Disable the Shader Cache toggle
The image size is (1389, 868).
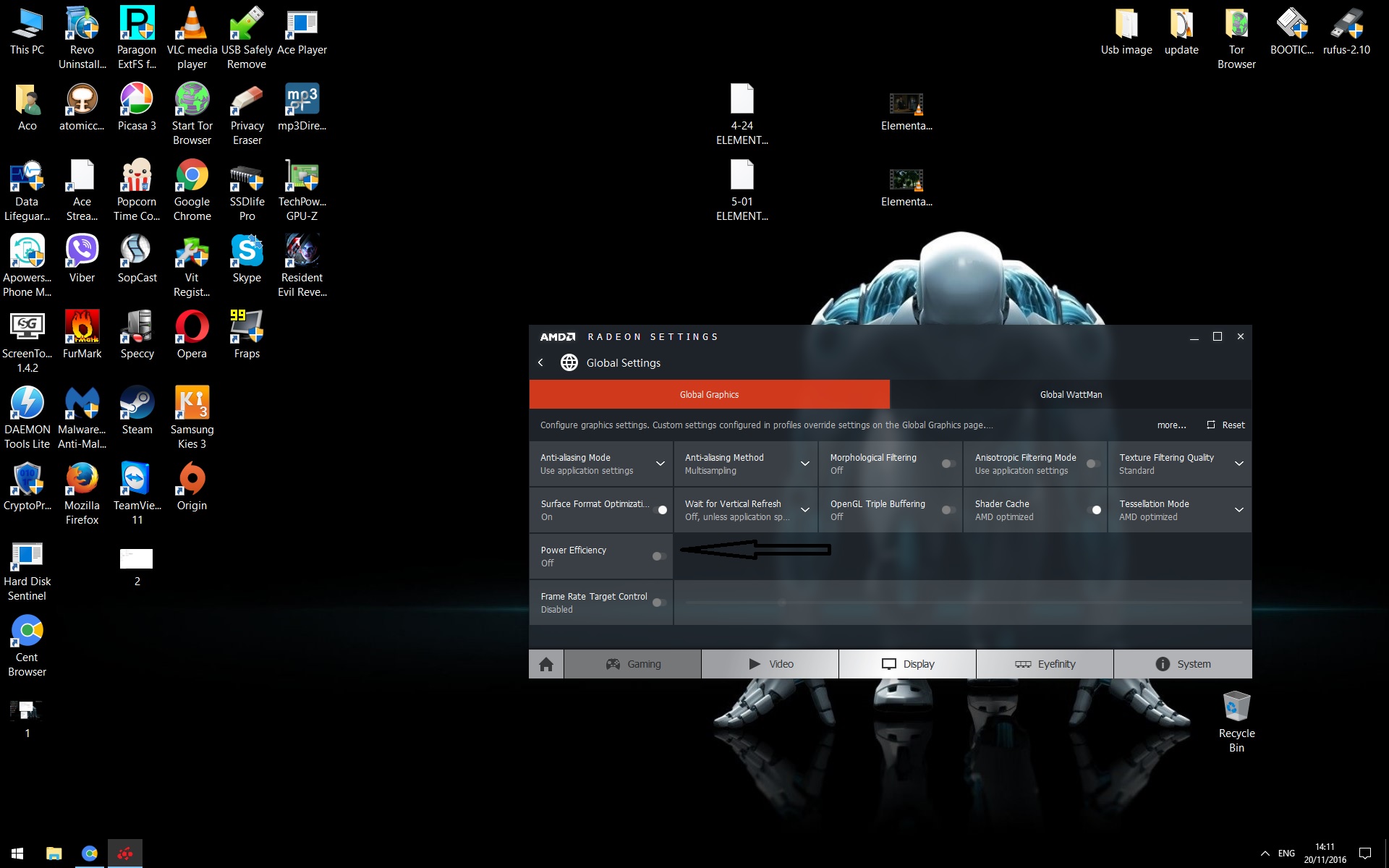(1093, 510)
